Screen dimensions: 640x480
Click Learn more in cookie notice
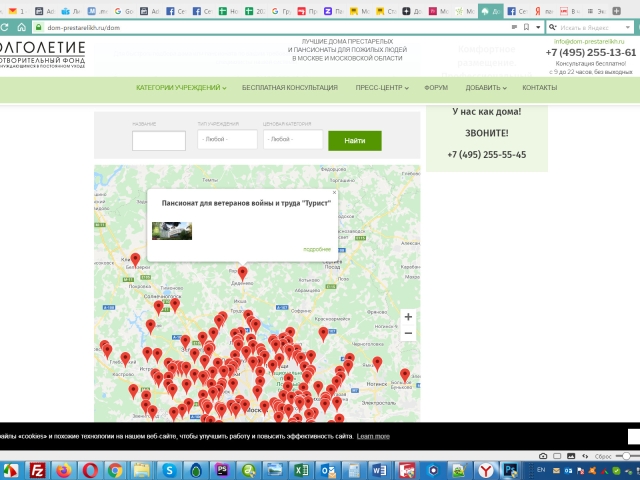[x=373, y=436]
